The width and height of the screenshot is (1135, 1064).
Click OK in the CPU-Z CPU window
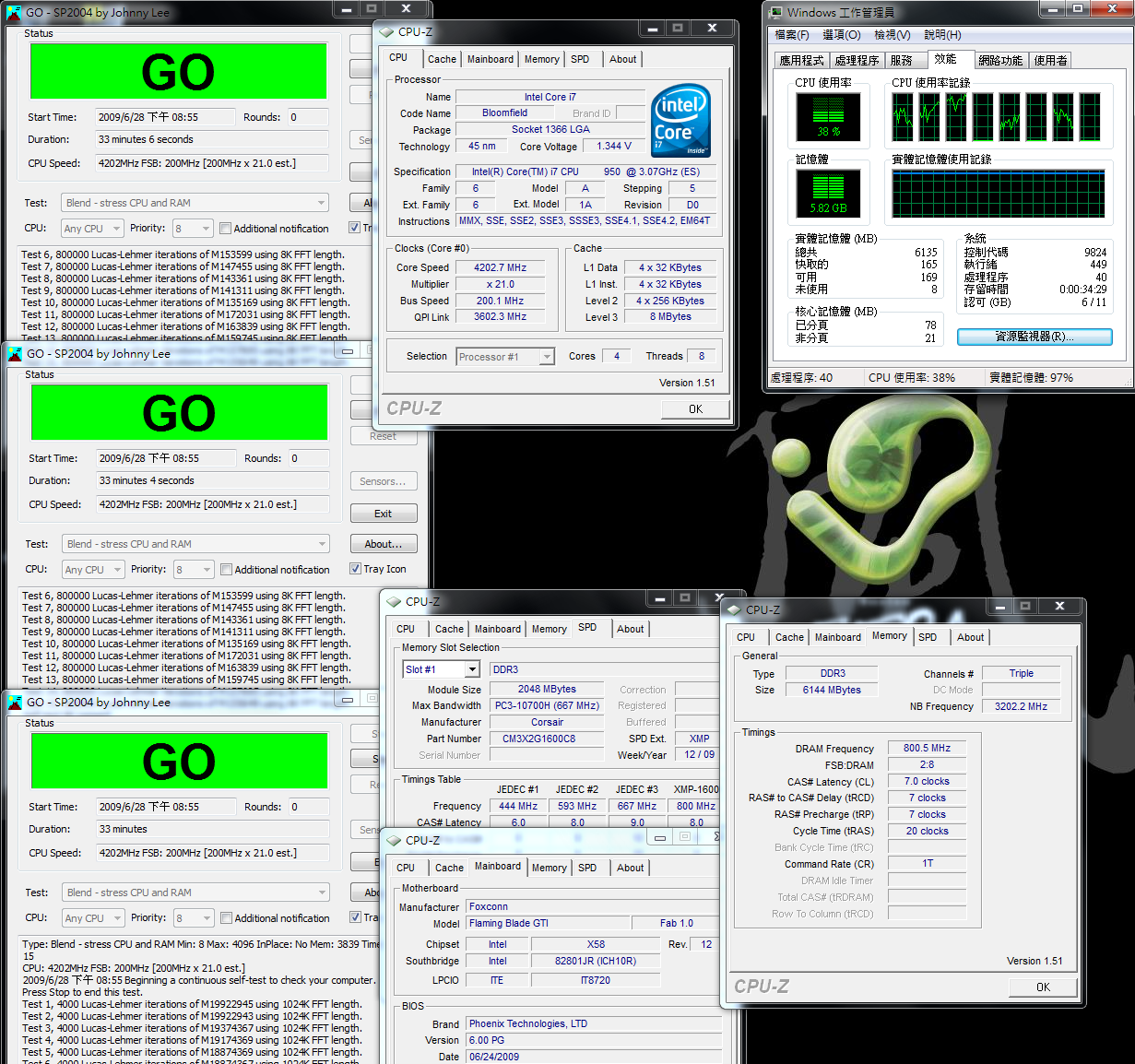tap(695, 409)
